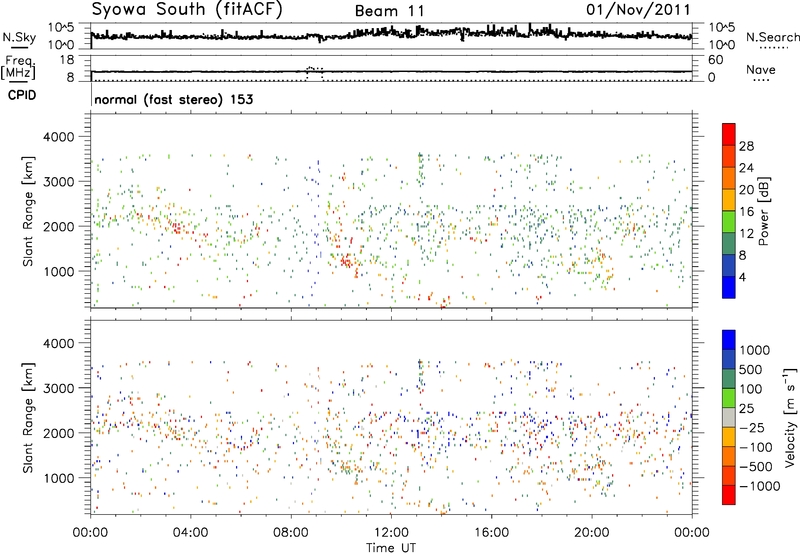Screen dimensions: 800x554
Task: Click the 'Time UT' axis title
Action: click(391, 548)
